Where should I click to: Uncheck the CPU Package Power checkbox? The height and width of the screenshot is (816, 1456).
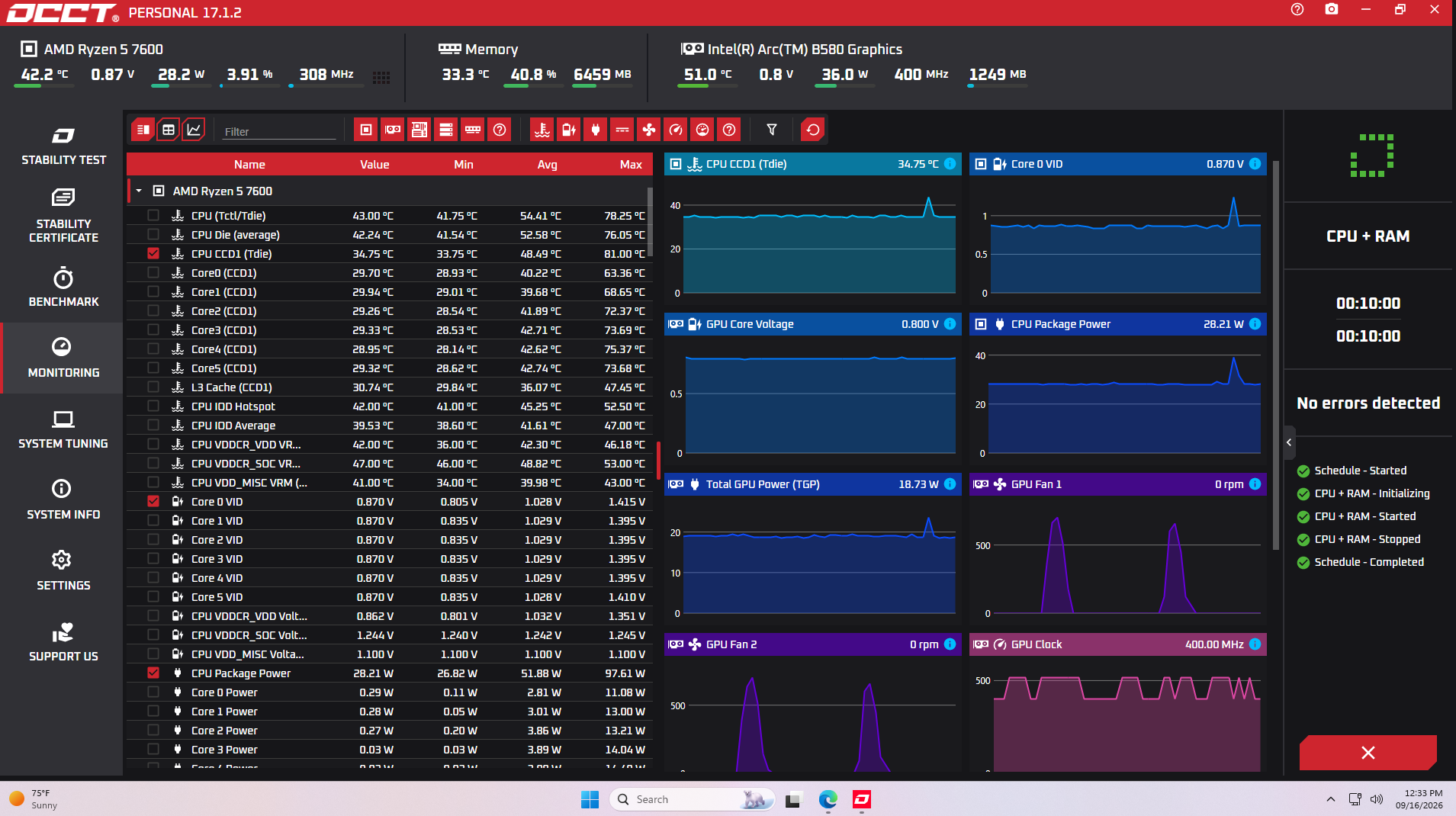pyautogui.click(x=153, y=673)
